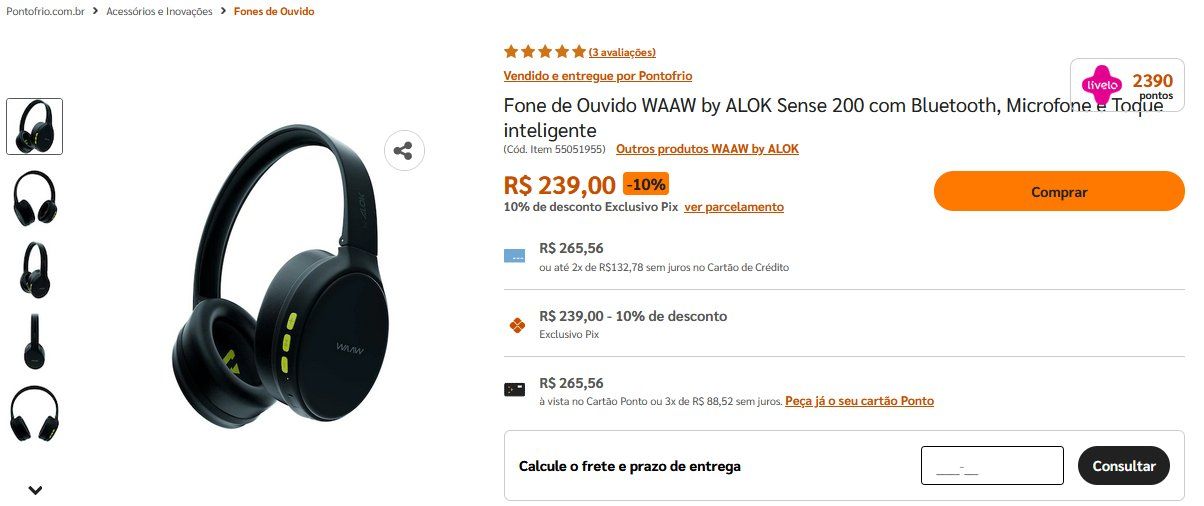Open the 3 avaliações reviews link
Image resolution: width=1204 pixels, height=506 pixels.
tap(622, 52)
